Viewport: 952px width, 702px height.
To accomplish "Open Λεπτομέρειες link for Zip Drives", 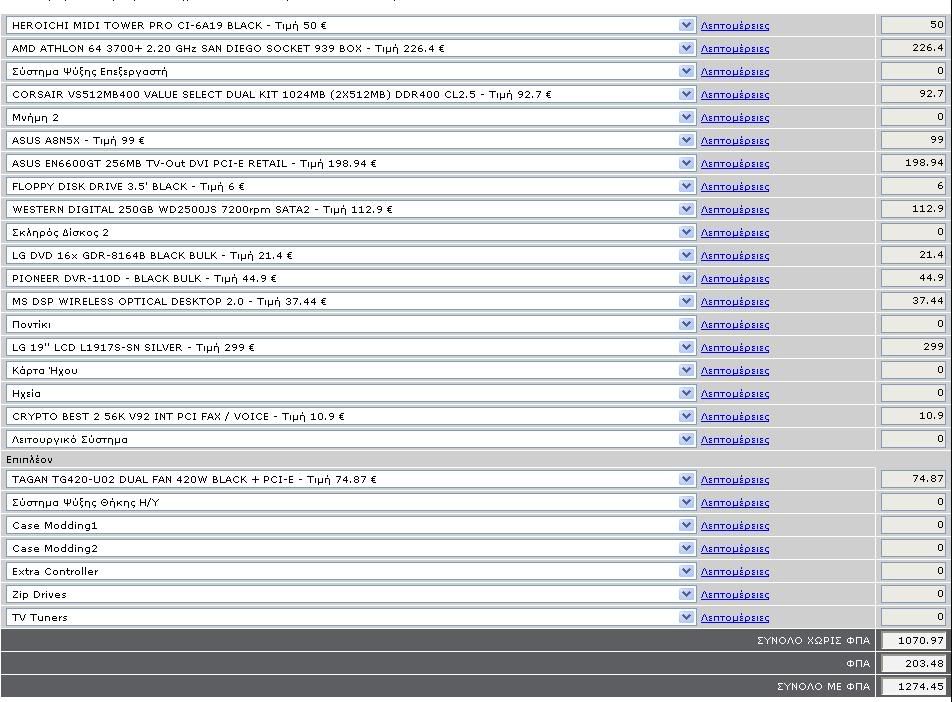I will click(x=735, y=596).
